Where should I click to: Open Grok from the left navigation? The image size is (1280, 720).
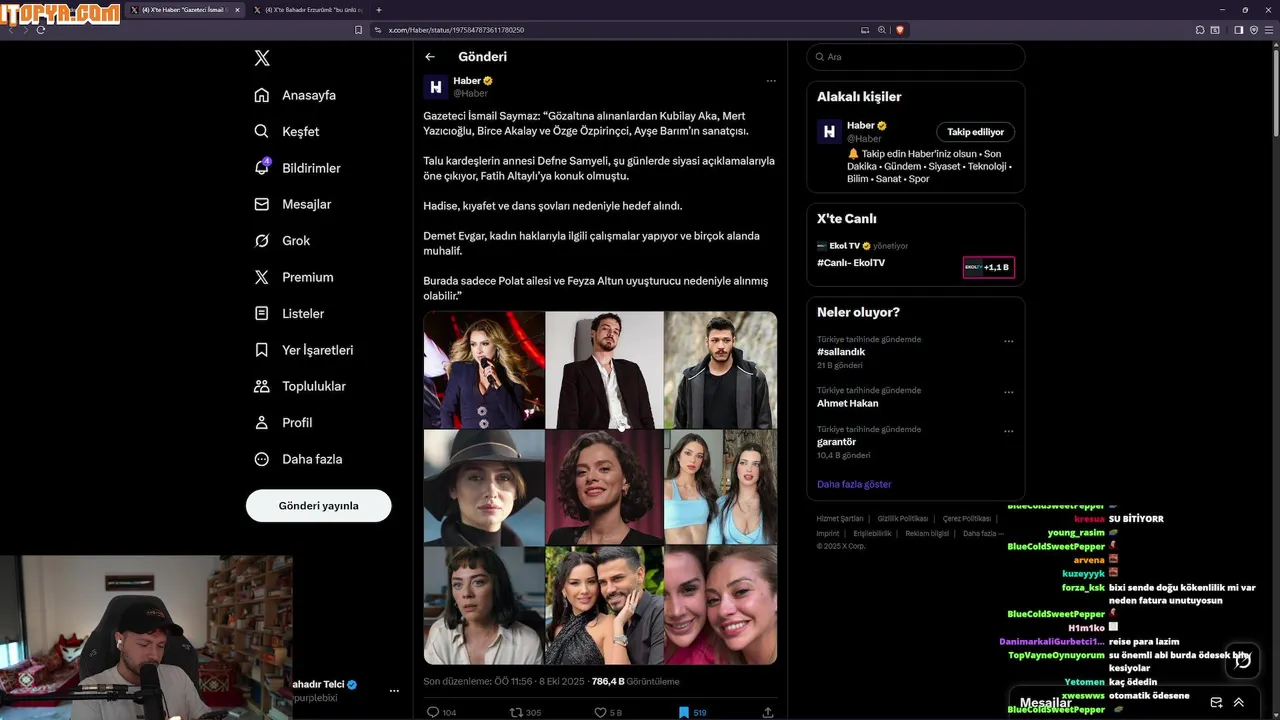[282, 240]
